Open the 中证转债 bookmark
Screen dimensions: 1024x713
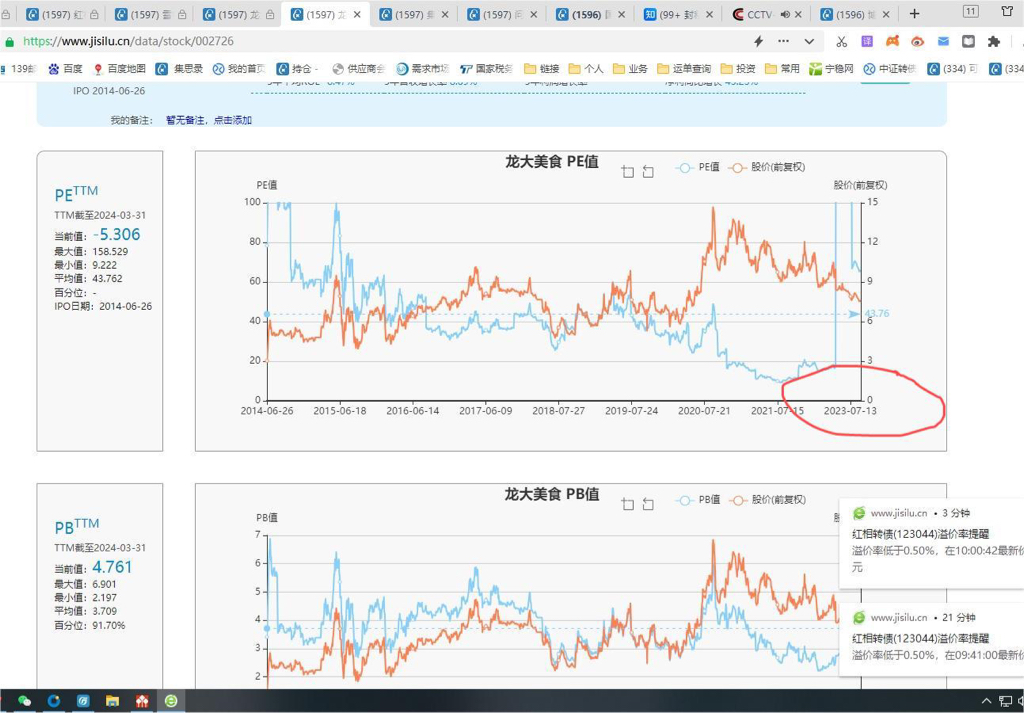[x=889, y=69]
